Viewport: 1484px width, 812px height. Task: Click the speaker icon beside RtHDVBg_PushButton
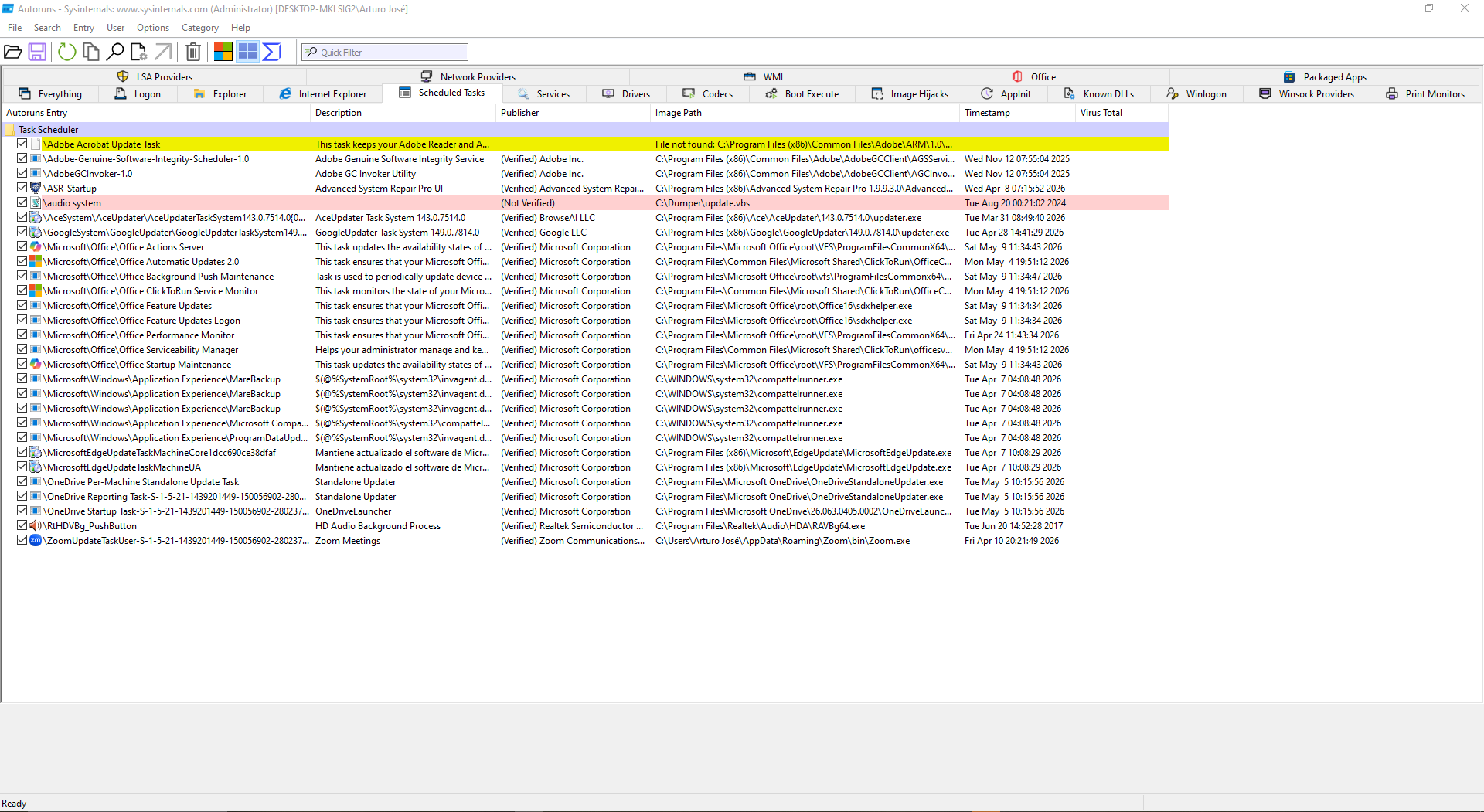point(36,526)
